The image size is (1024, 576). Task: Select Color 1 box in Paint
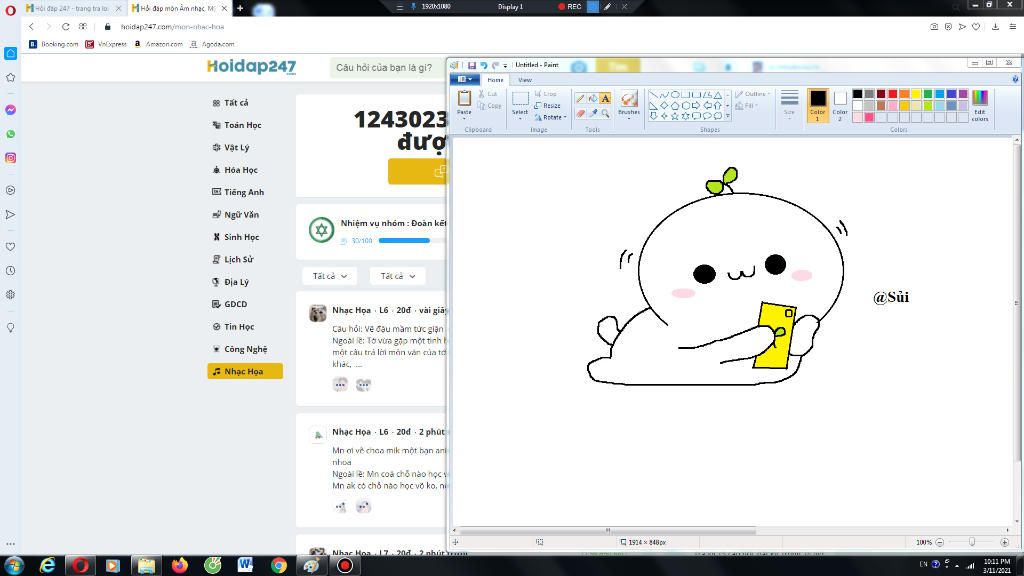(x=818, y=105)
